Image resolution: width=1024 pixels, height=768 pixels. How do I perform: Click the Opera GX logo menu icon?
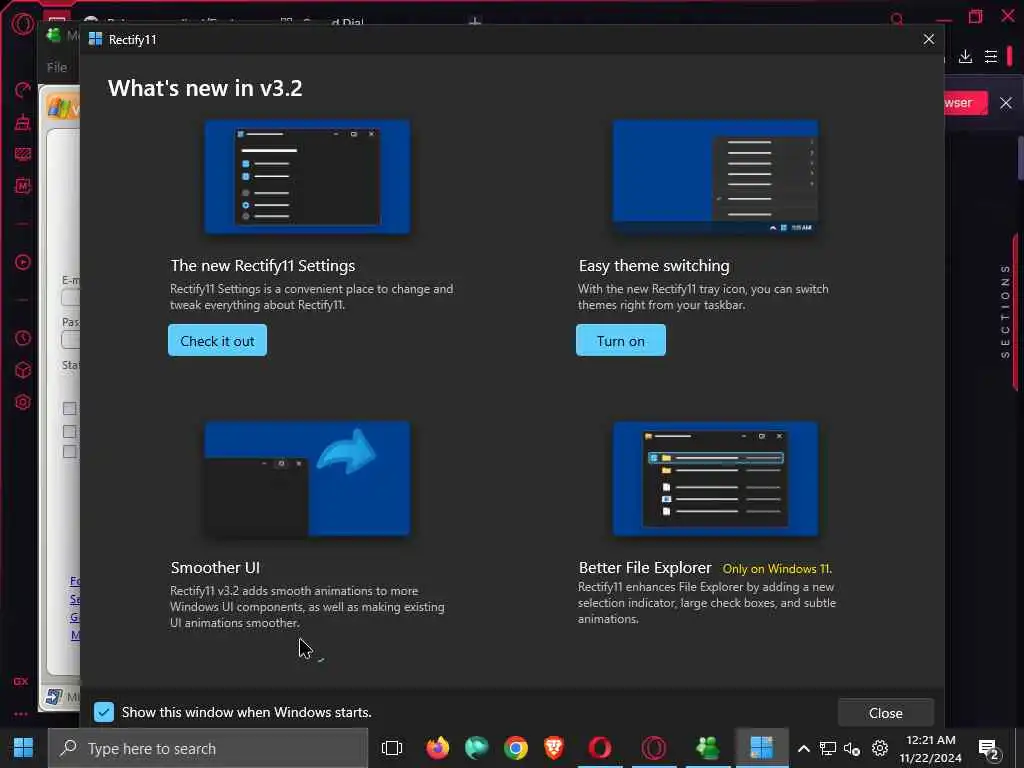coord(22,24)
